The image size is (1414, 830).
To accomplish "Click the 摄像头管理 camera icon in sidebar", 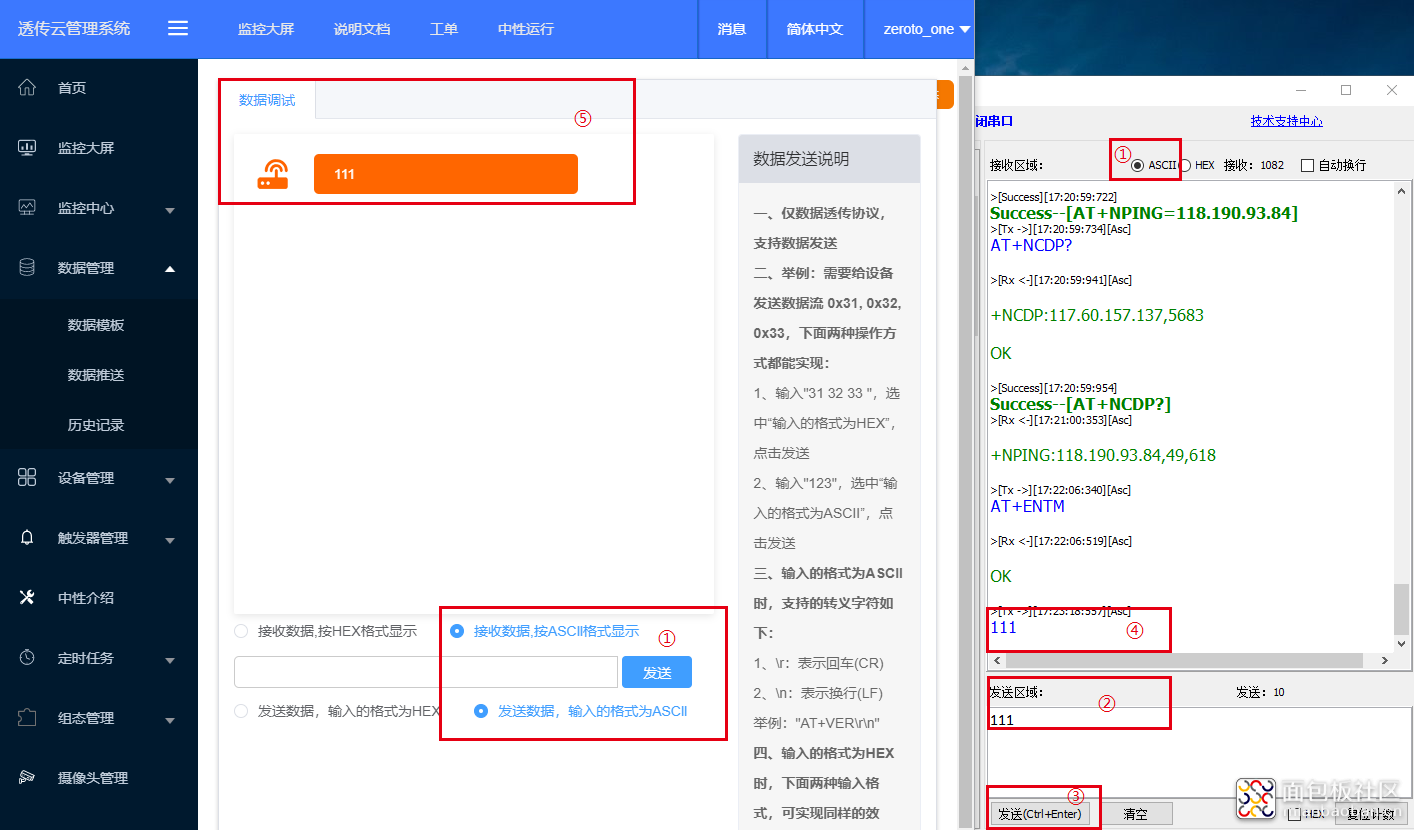I will point(28,778).
